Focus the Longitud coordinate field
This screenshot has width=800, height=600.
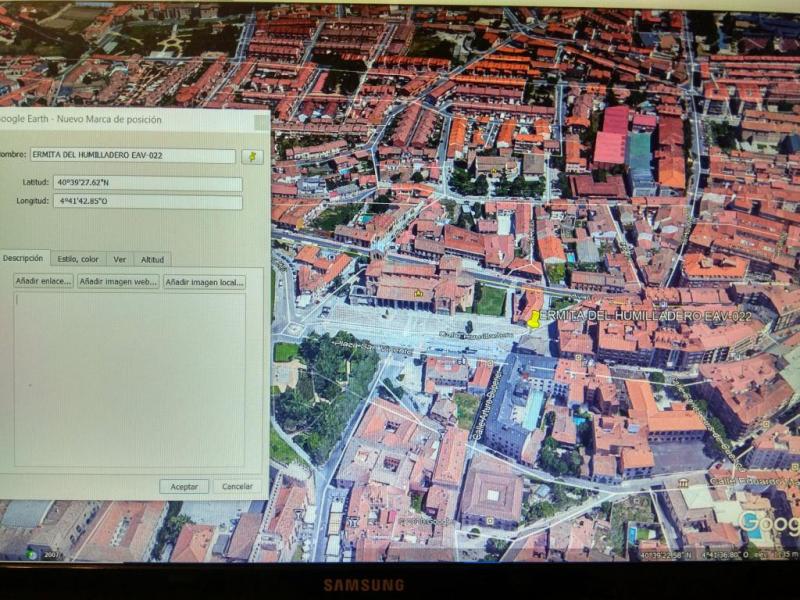click(147, 202)
